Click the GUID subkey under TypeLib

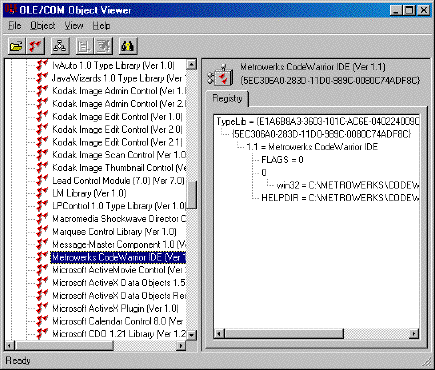coord(321,134)
